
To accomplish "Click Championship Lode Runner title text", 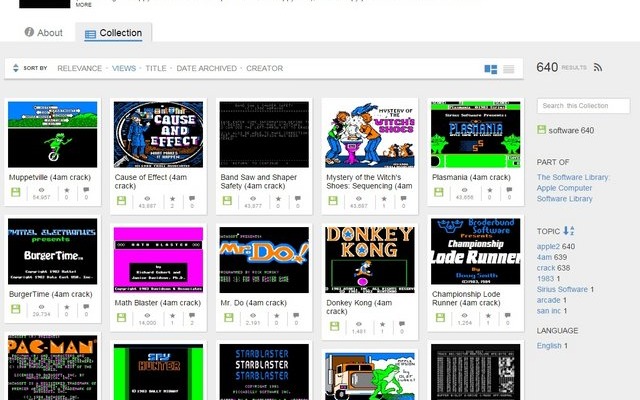I will click(466, 298).
